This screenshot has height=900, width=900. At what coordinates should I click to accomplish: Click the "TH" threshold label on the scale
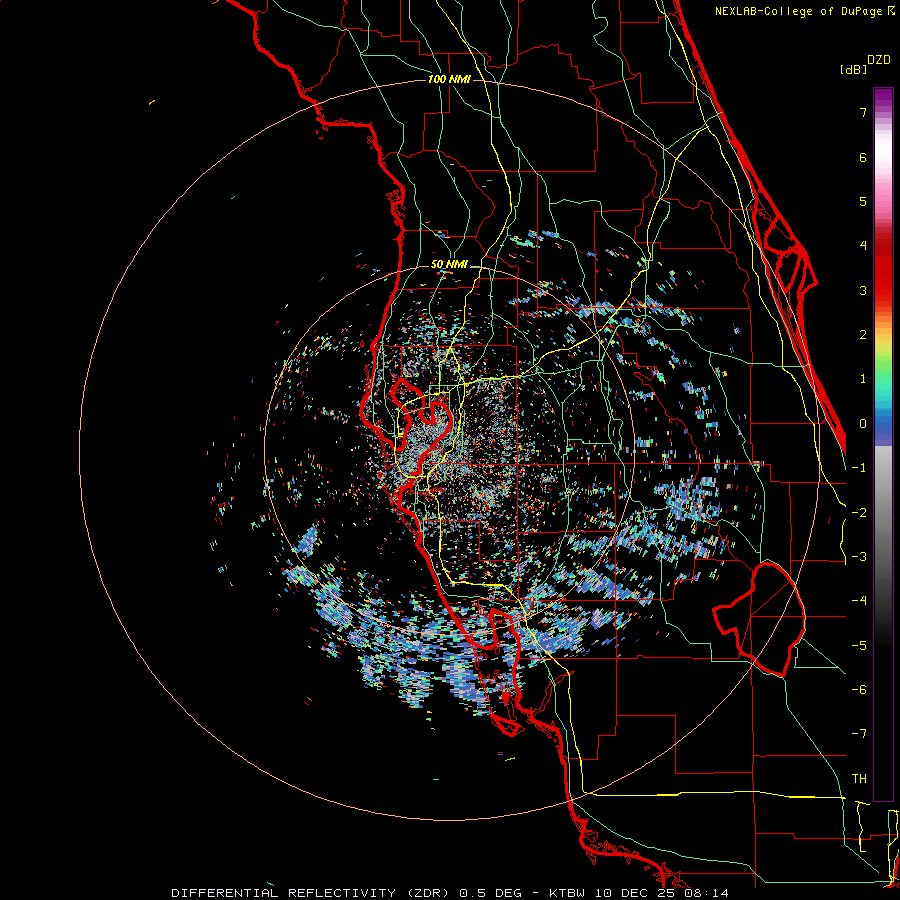tap(859, 779)
